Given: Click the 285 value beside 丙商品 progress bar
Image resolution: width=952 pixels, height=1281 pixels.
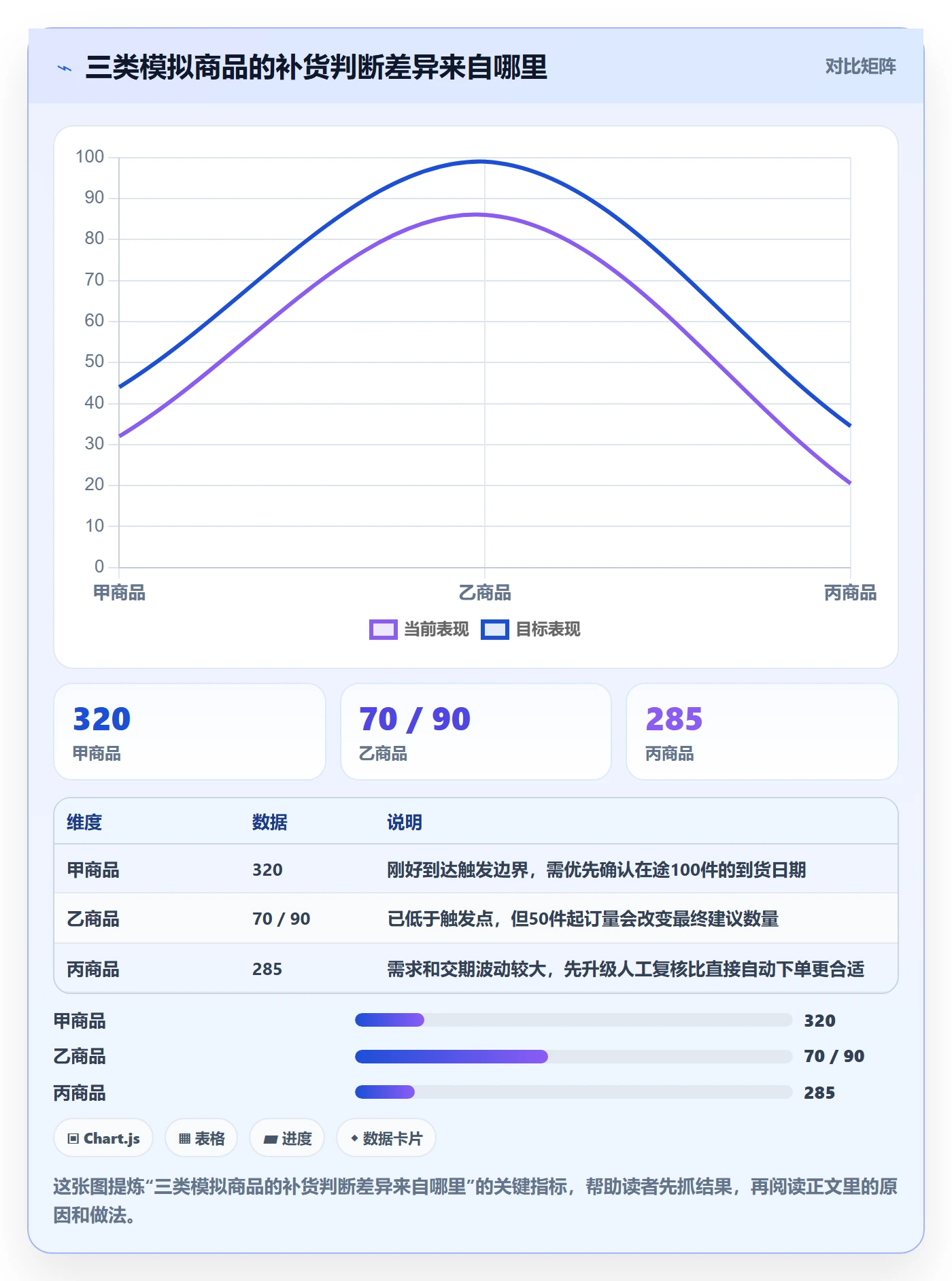Looking at the screenshot, I should (819, 1093).
